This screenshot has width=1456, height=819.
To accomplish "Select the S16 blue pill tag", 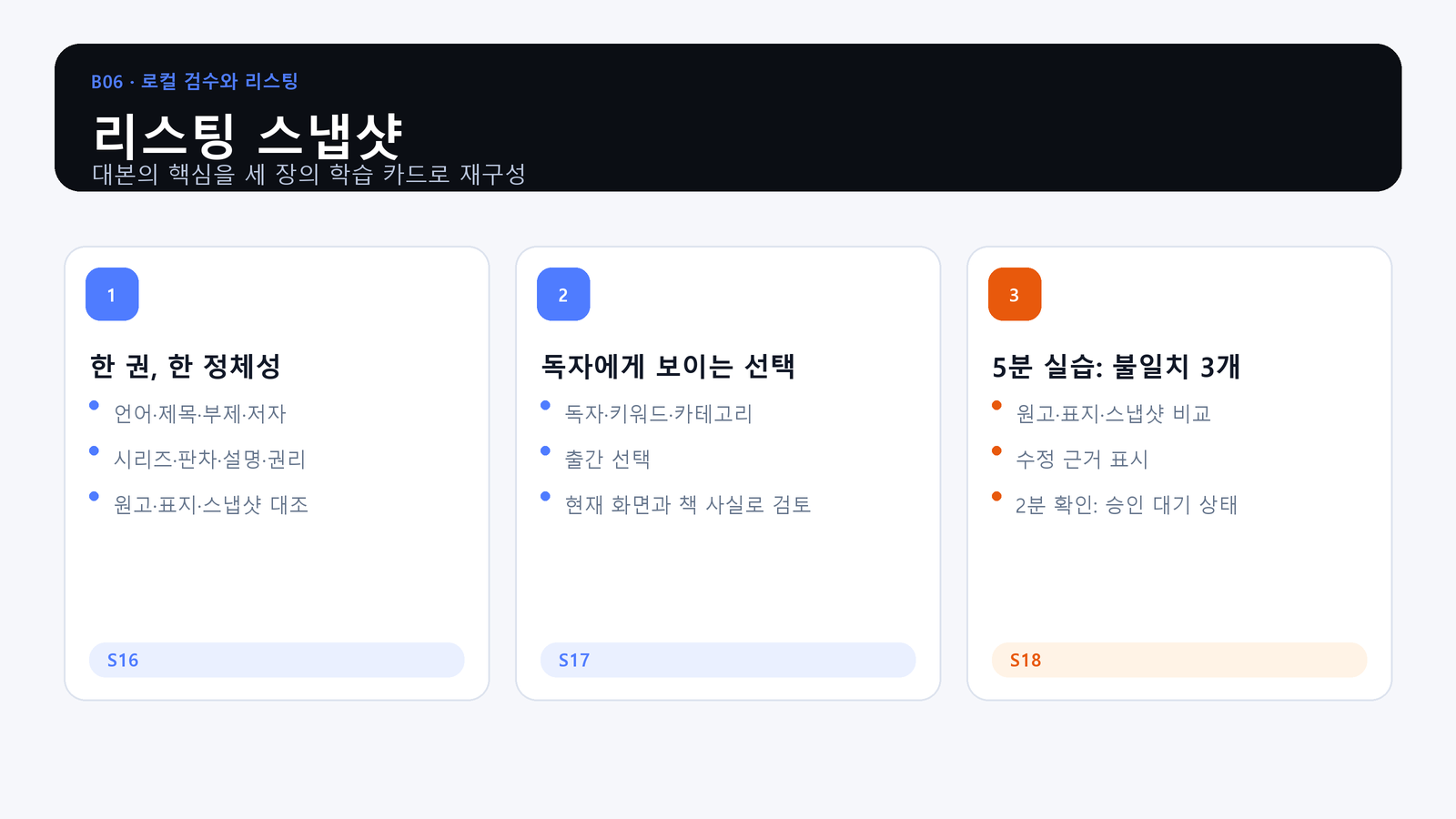I will pos(277,660).
